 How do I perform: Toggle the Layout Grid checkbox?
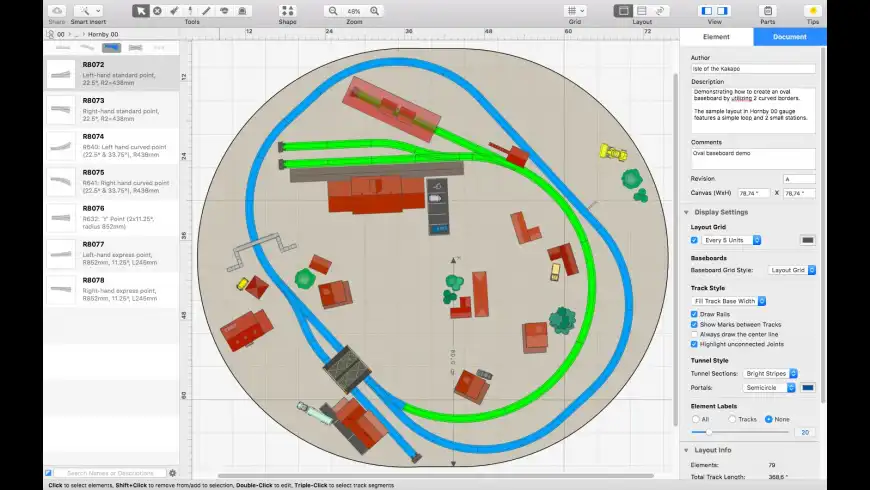click(694, 240)
